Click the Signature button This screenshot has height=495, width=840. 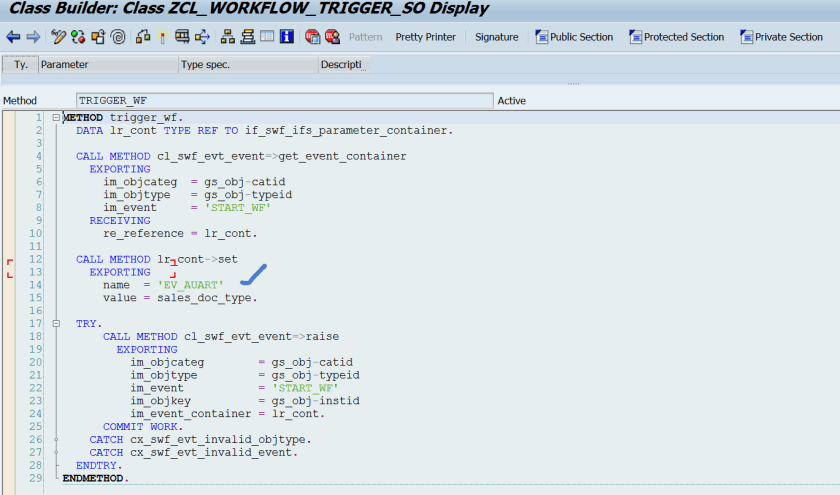click(x=496, y=37)
